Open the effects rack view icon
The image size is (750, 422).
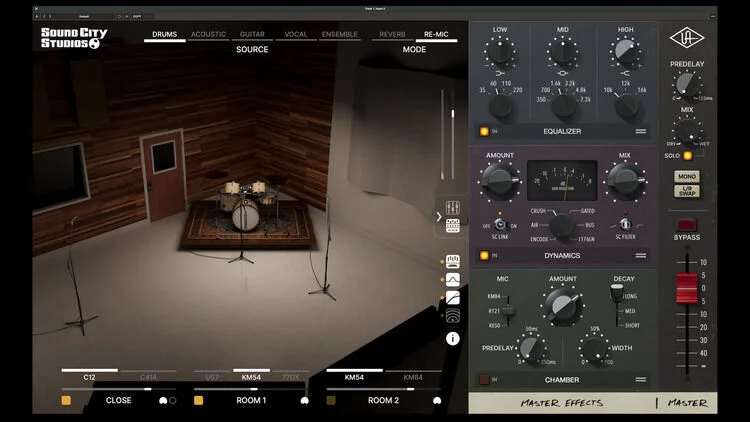(452, 225)
